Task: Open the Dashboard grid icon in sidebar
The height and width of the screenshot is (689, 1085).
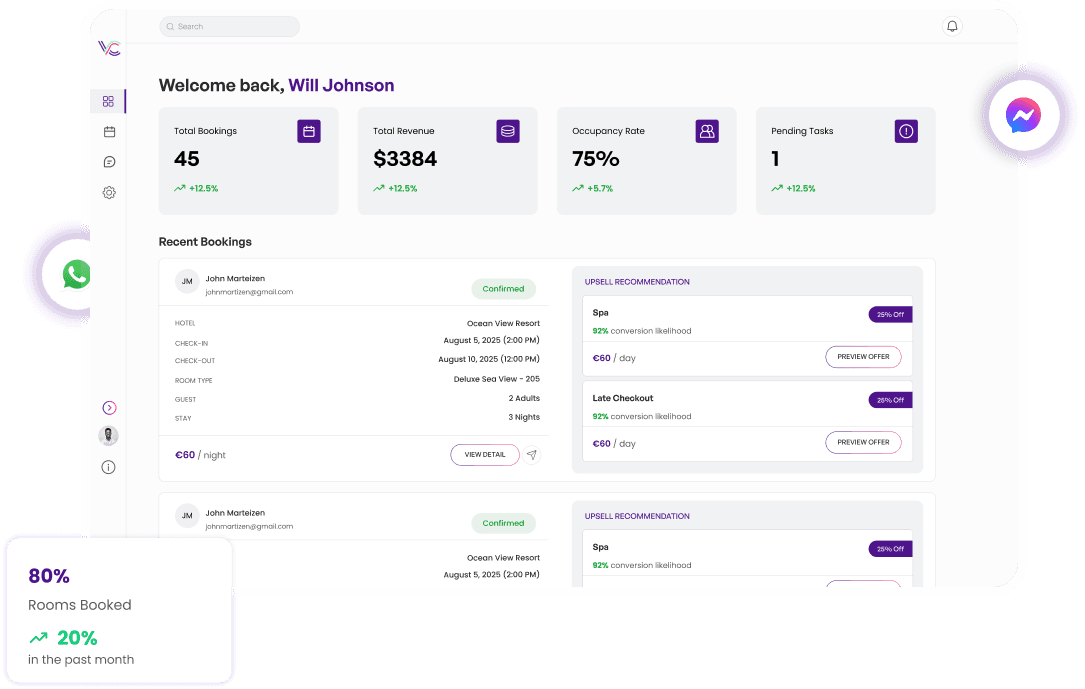Action: (x=108, y=101)
